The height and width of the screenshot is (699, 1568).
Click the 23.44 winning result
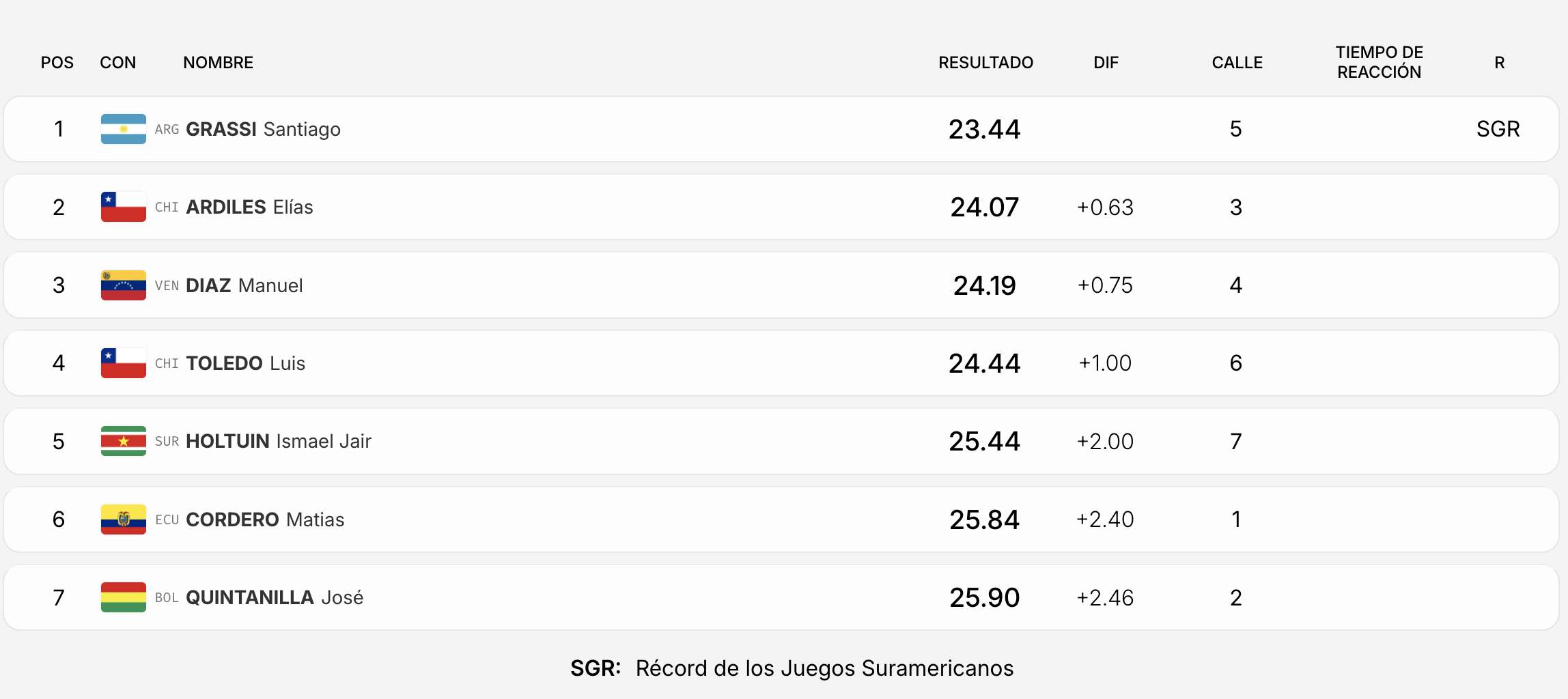(984, 129)
